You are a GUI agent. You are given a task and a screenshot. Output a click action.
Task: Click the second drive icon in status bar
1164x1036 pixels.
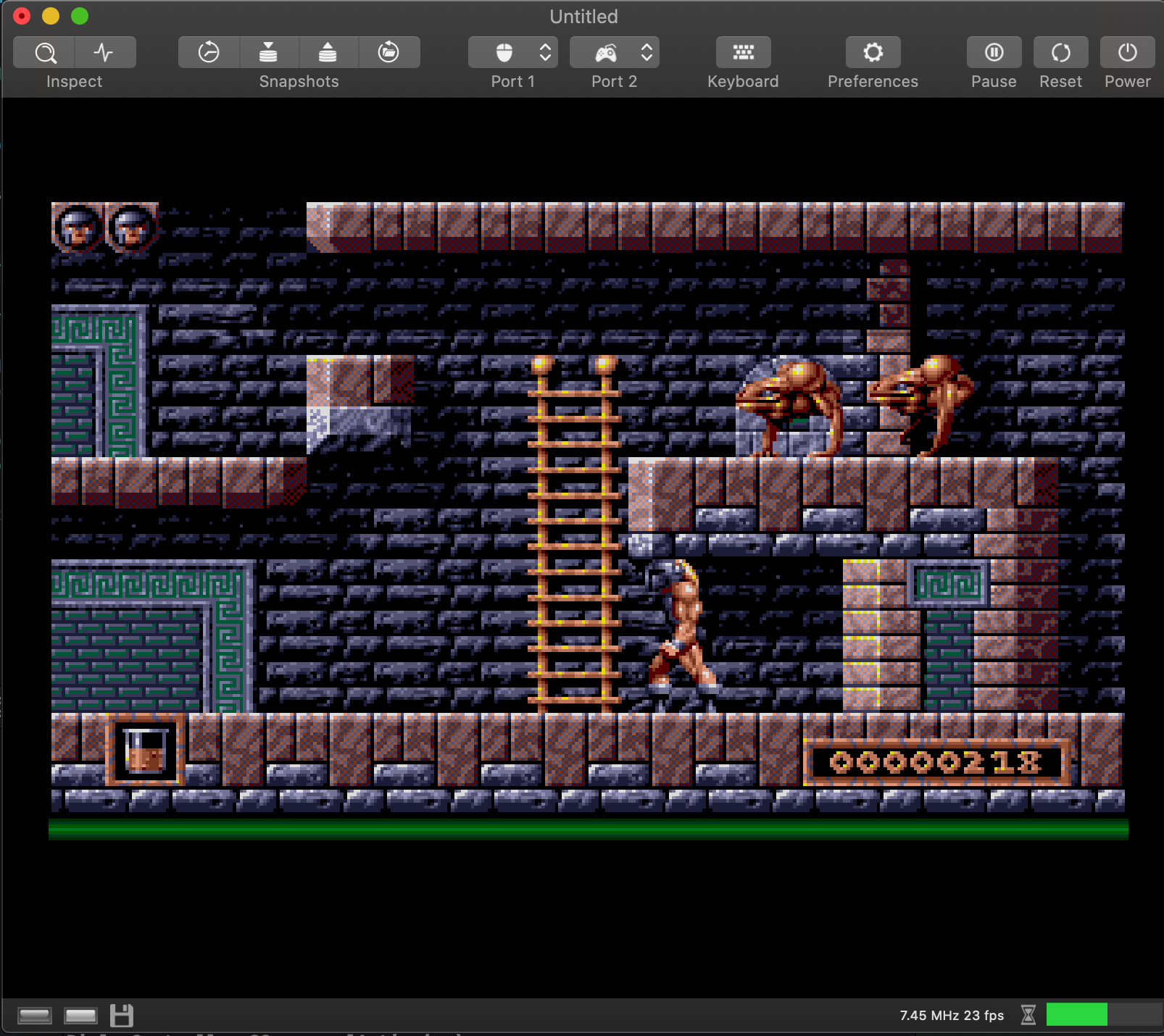point(80,1016)
